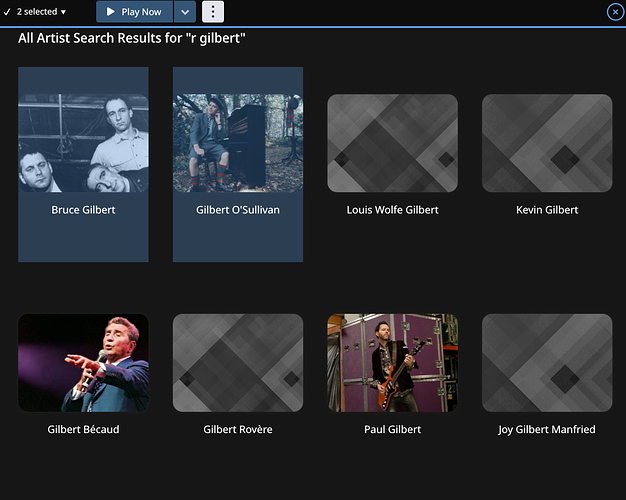Select the Louis Wolfe Gilbert placeholder image
The width and height of the screenshot is (626, 500).
point(392,143)
